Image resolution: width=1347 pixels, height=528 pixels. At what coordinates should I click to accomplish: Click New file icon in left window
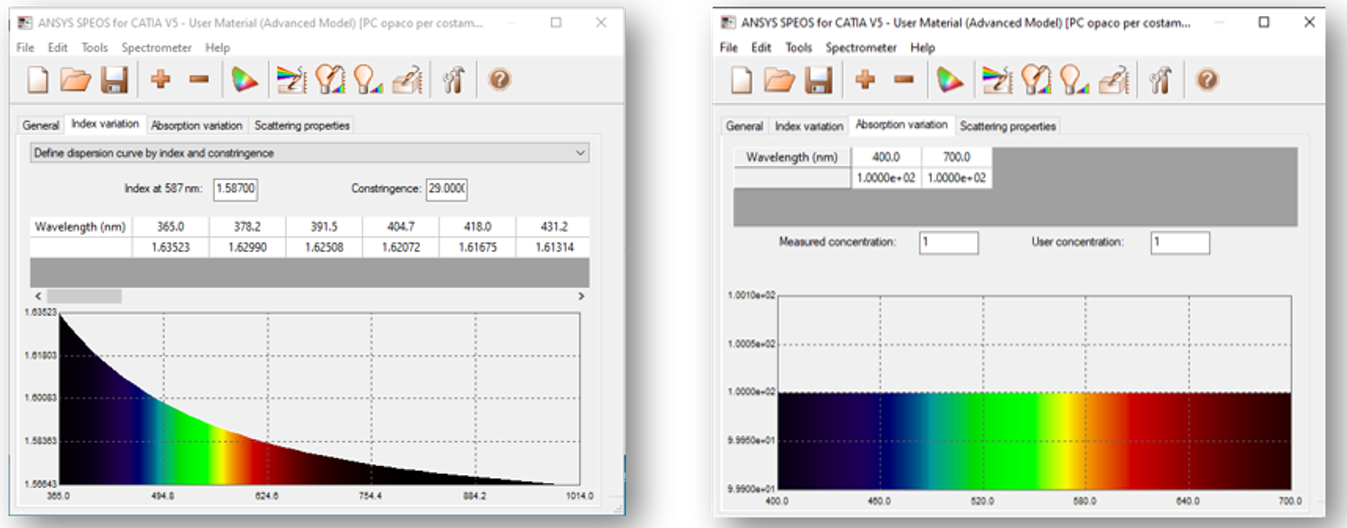coord(37,80)
